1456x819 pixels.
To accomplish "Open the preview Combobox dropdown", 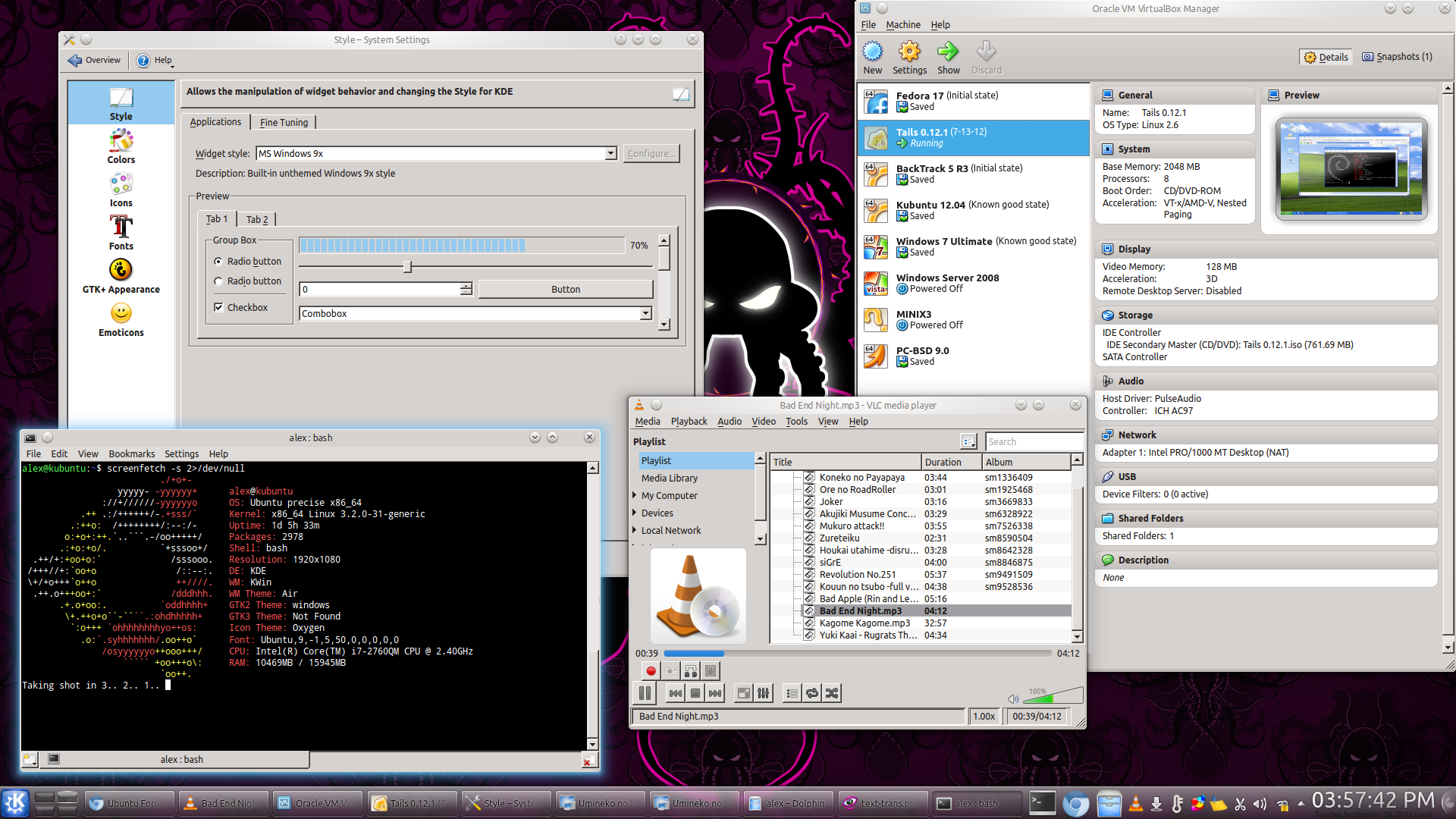I will tap(645, 314).
